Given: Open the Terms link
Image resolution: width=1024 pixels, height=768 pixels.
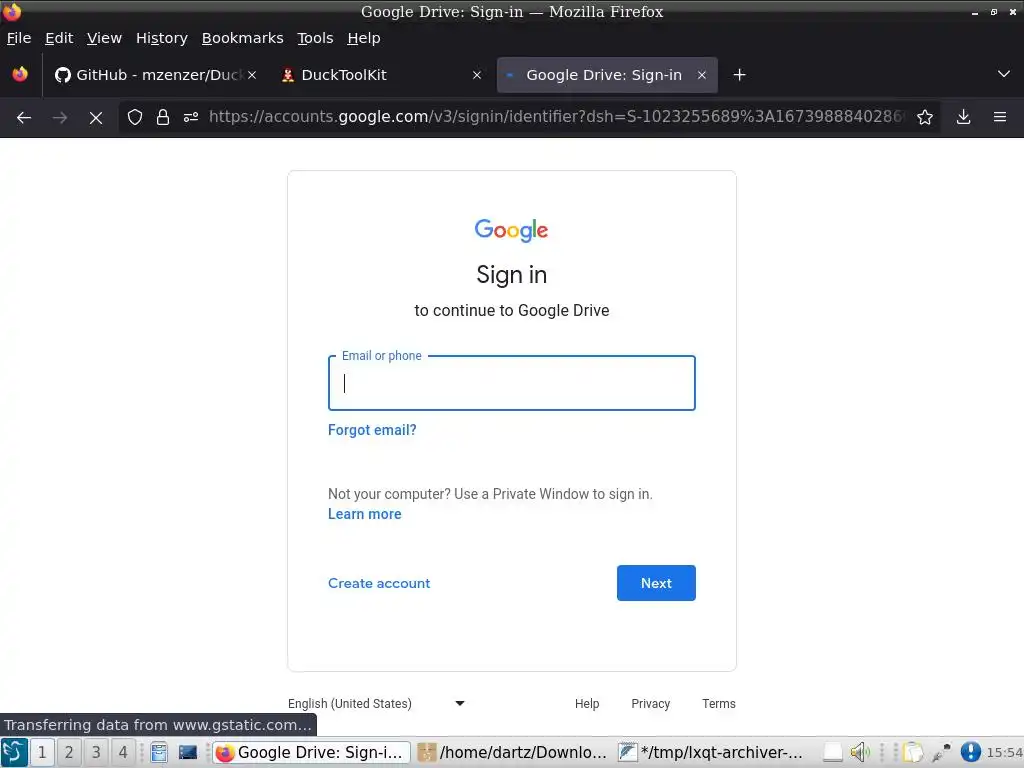Looking at the screenshot, I should [x=719, y=703].
